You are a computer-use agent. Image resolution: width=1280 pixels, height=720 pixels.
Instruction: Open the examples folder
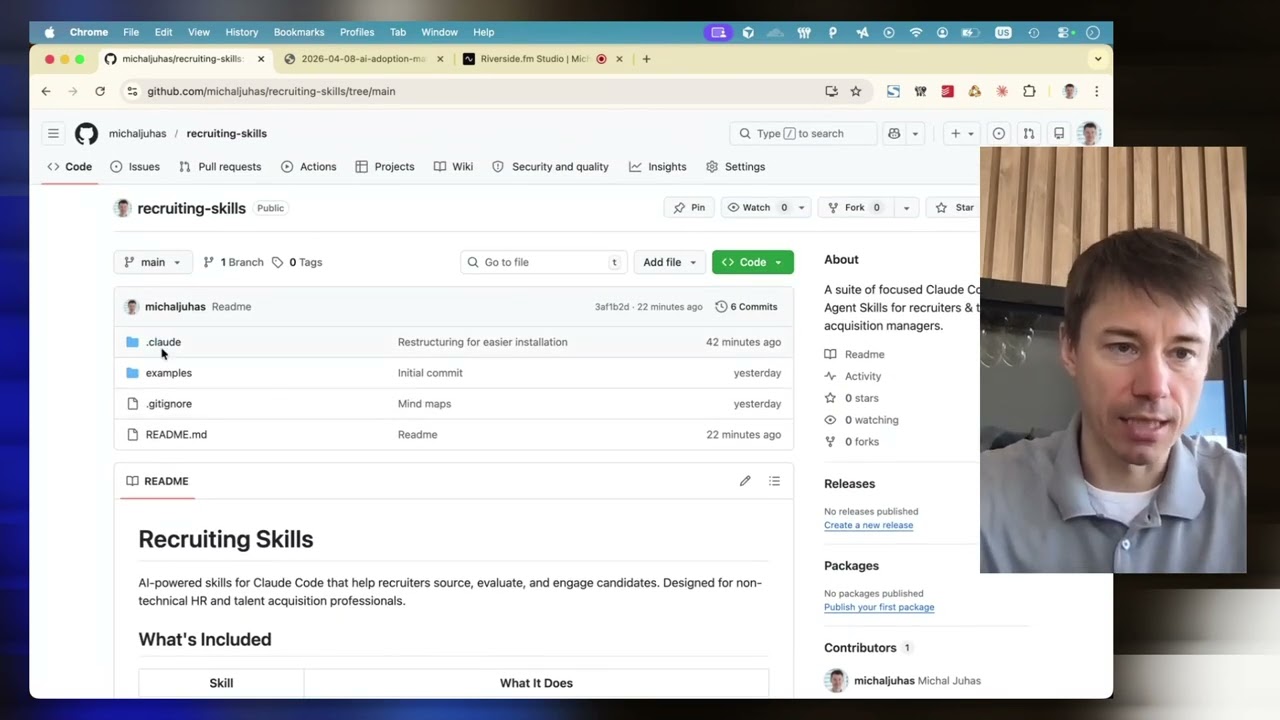(x=168, y=373)
